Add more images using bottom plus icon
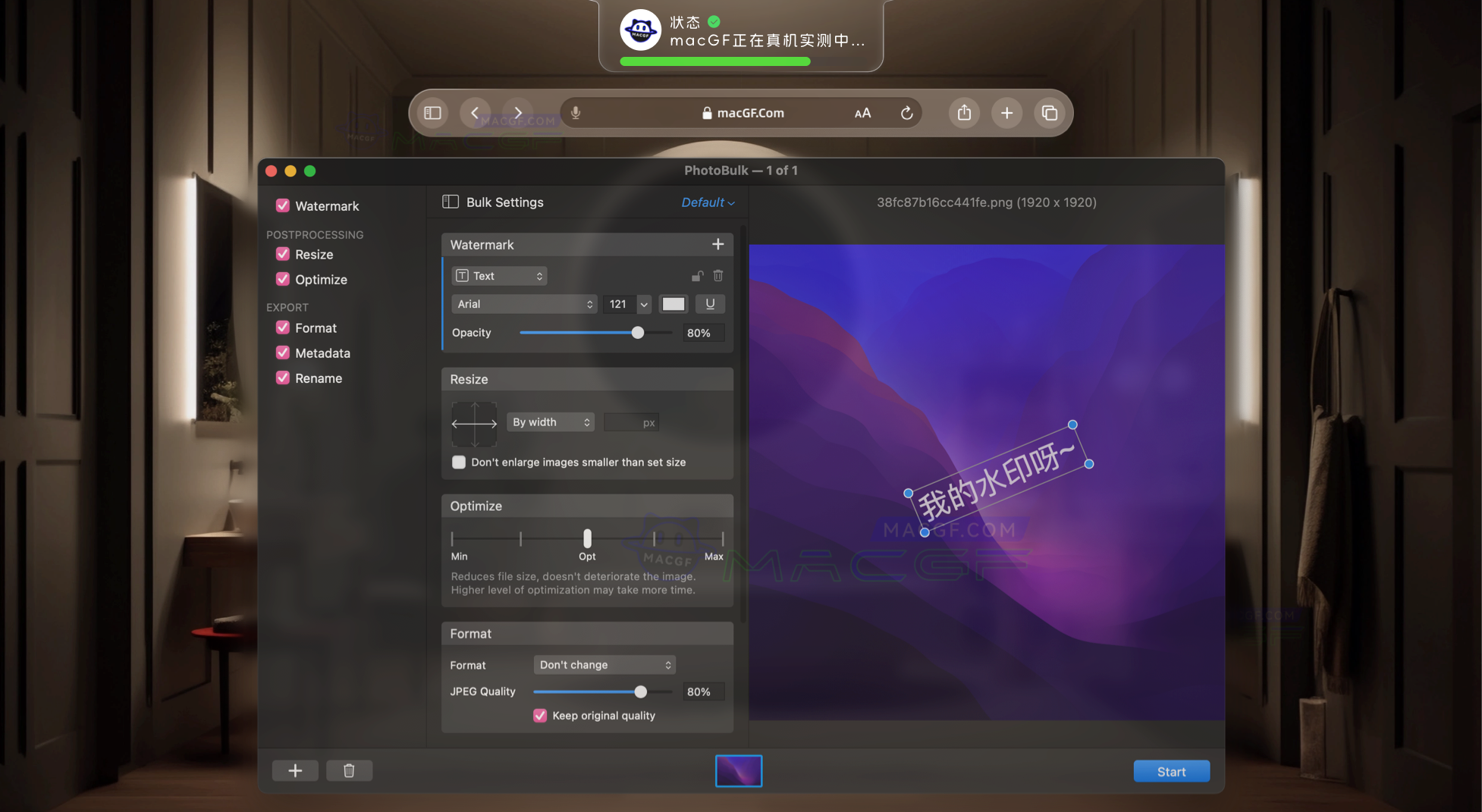This screenshot has width=1482, height=812. pyautogui.click(x=295, y=770)
